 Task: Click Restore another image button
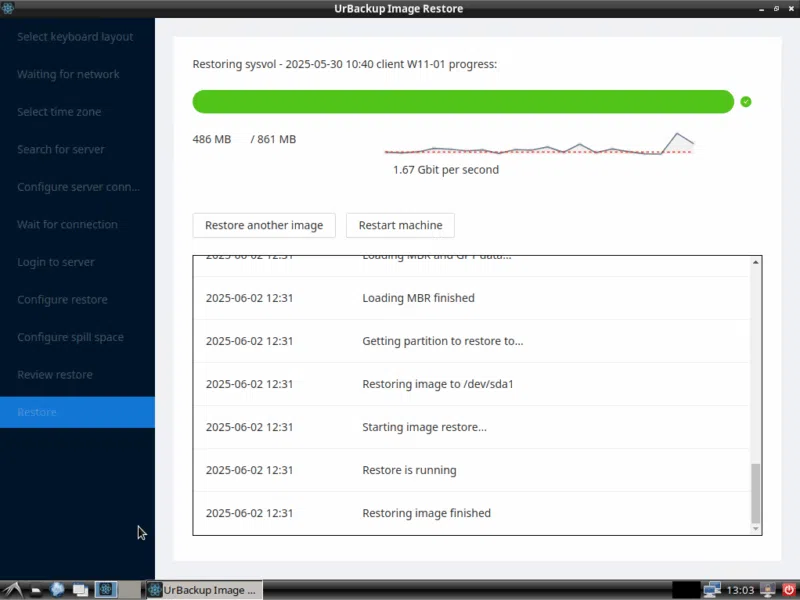pyautogui.click(x=264, y=225)
